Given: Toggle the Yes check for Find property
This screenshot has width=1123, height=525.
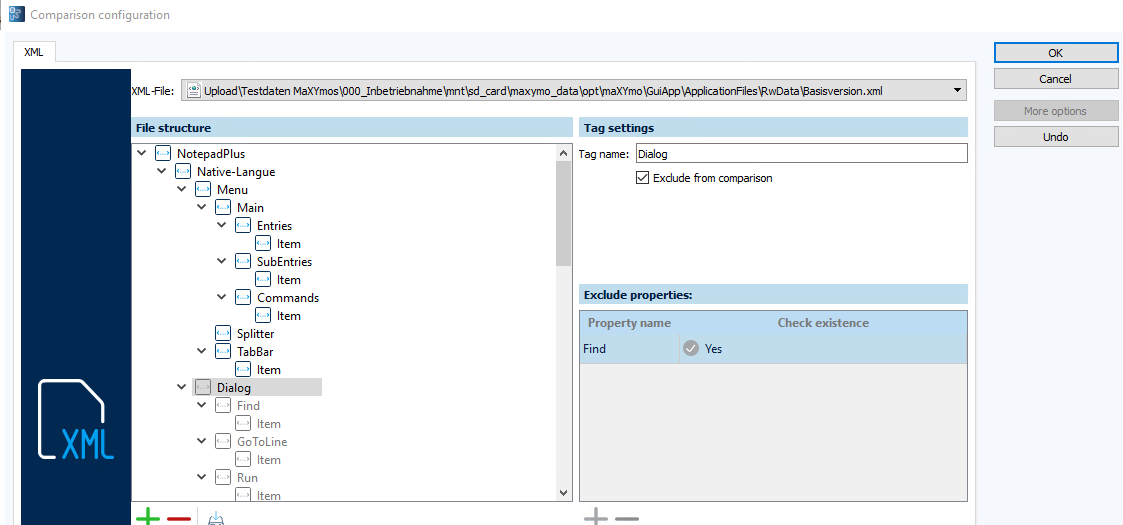Looking at the screenshot, I should [x=690, y=349].
